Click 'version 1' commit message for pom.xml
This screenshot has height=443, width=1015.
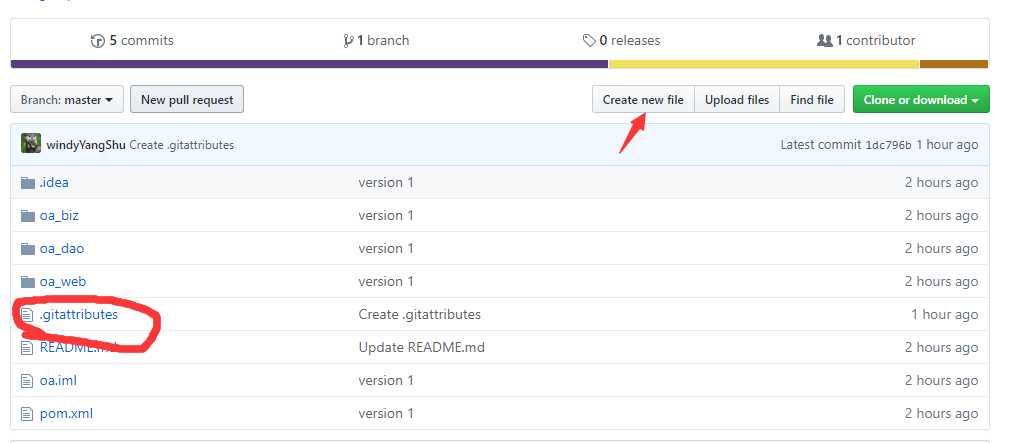click(386, 414)
